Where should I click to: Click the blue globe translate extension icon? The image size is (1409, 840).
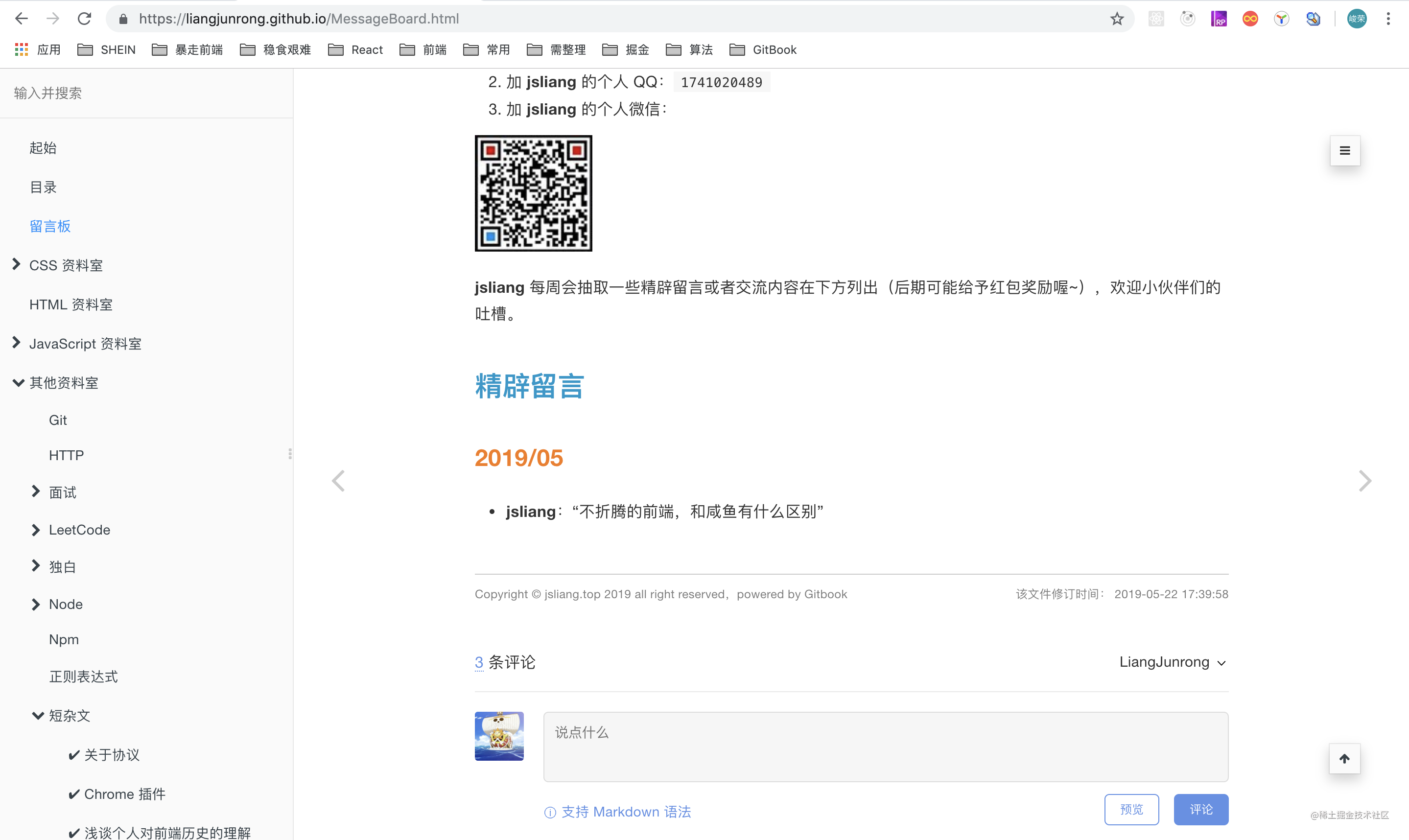pyautogui.click(x=1314, y=19)
